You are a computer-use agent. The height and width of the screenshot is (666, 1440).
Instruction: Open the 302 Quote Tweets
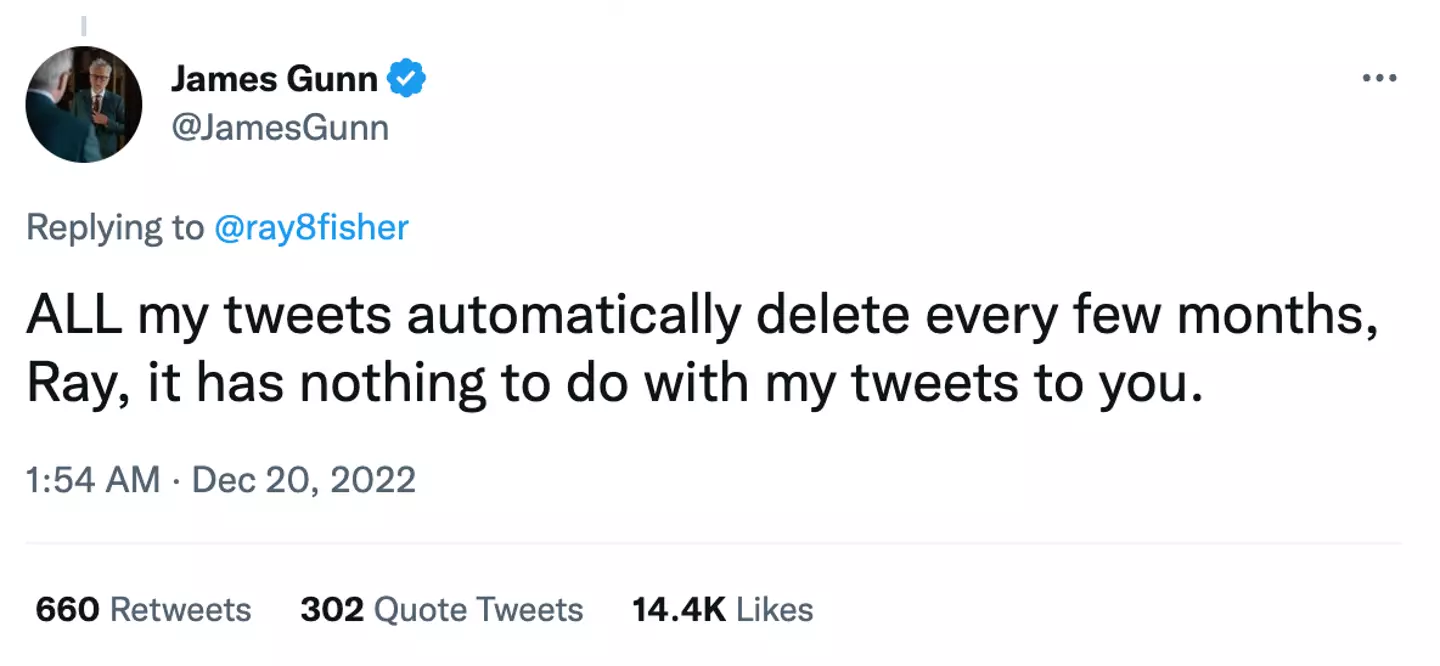(441, 609)
